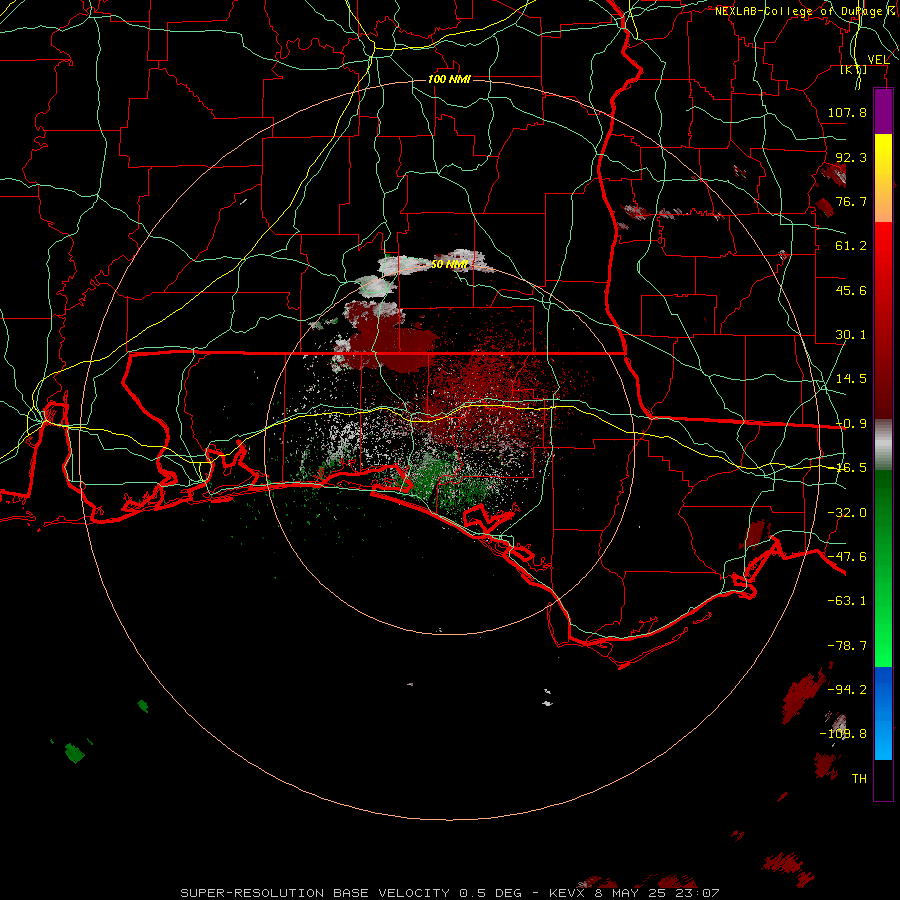Pick the blue segment of the velocity scale
900x900 pixels.
click(x=883, y=713)
